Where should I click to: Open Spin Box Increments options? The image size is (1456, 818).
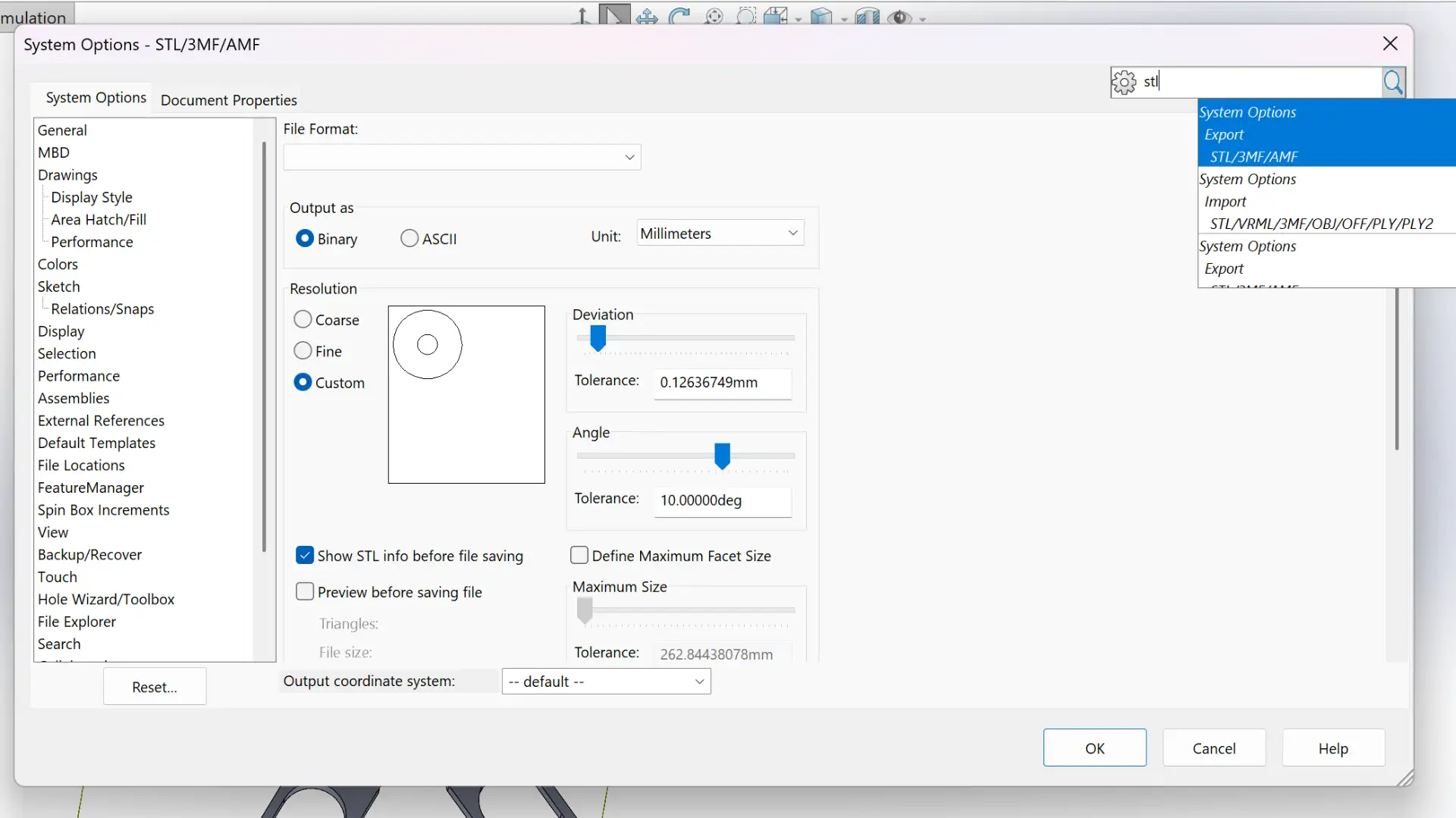point(104,510)
